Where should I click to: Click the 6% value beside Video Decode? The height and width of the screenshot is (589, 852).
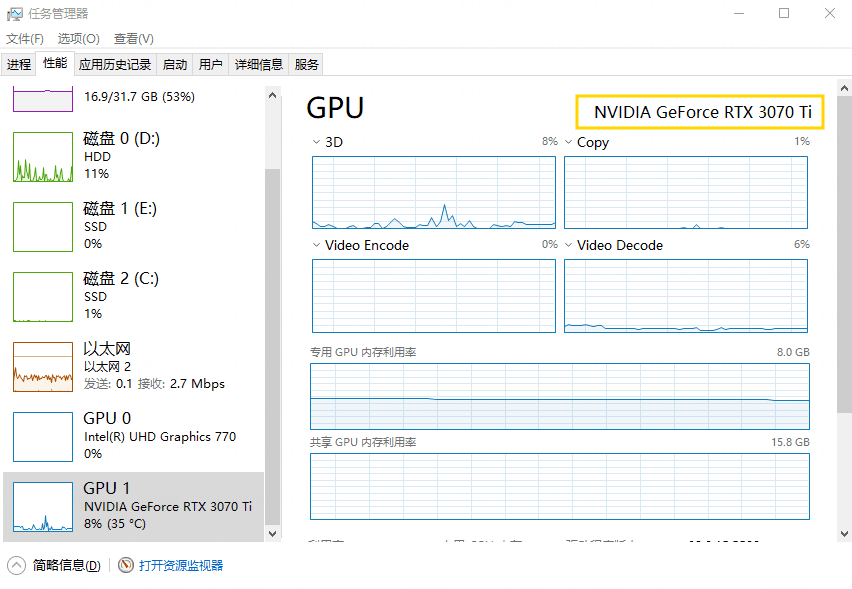[802, 245]
